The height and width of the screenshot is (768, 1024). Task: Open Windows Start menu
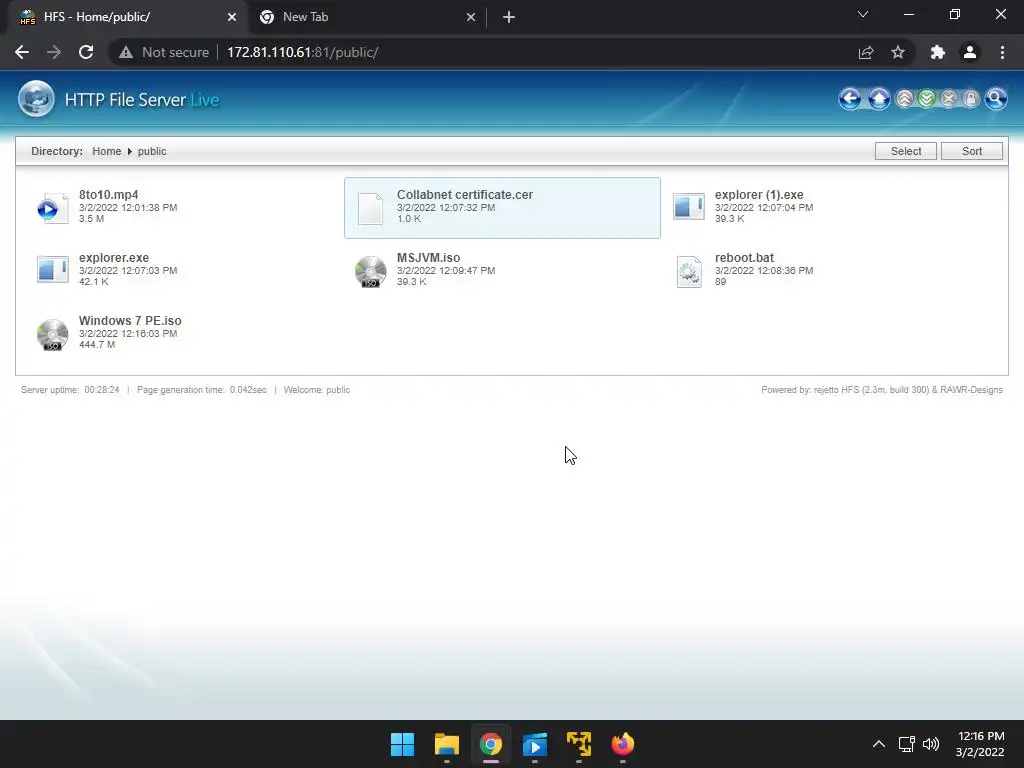[402, 744]
